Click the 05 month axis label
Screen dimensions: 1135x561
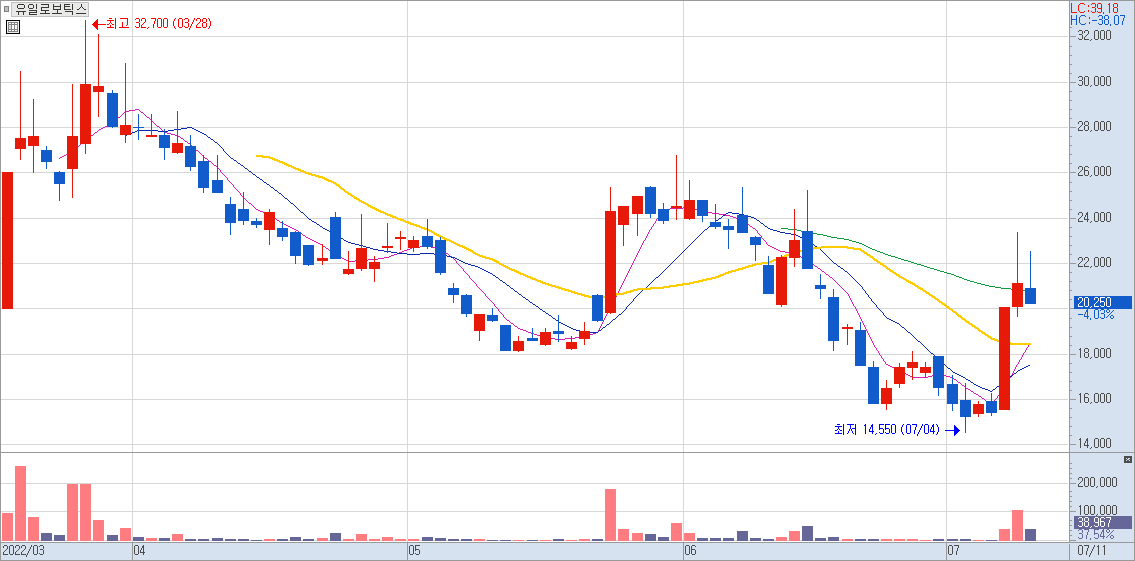415,551
